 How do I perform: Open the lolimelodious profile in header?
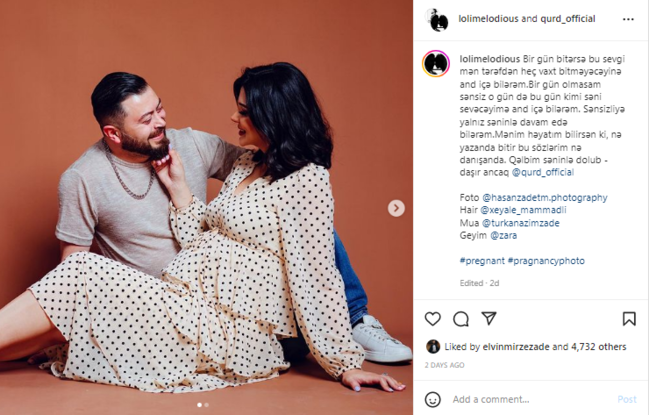click(488, 19)
